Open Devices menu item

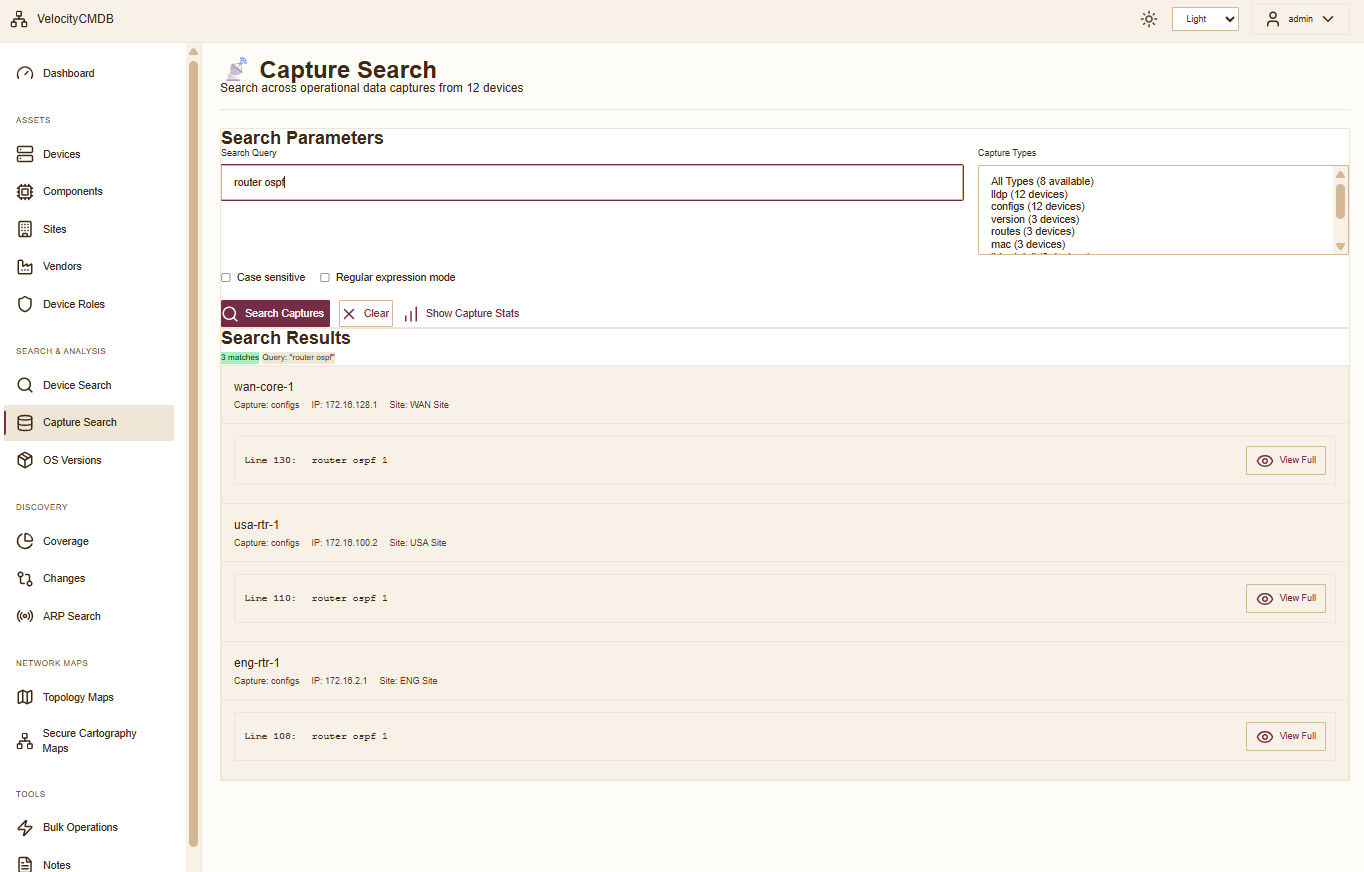point(89,154)
